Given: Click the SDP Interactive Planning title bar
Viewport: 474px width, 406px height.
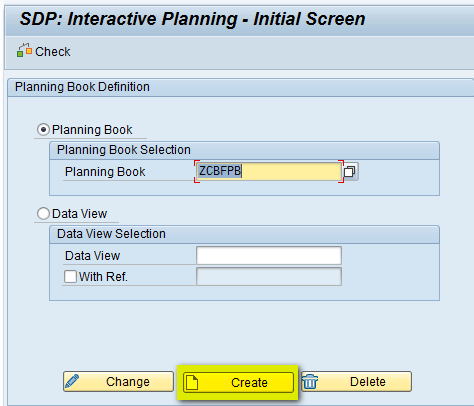Looking at the screenshot, I should [x=192, y=19].
